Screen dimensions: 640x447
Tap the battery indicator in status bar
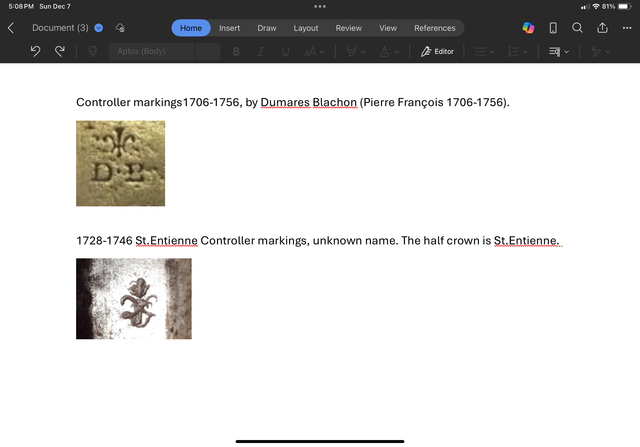click(625, 6)
